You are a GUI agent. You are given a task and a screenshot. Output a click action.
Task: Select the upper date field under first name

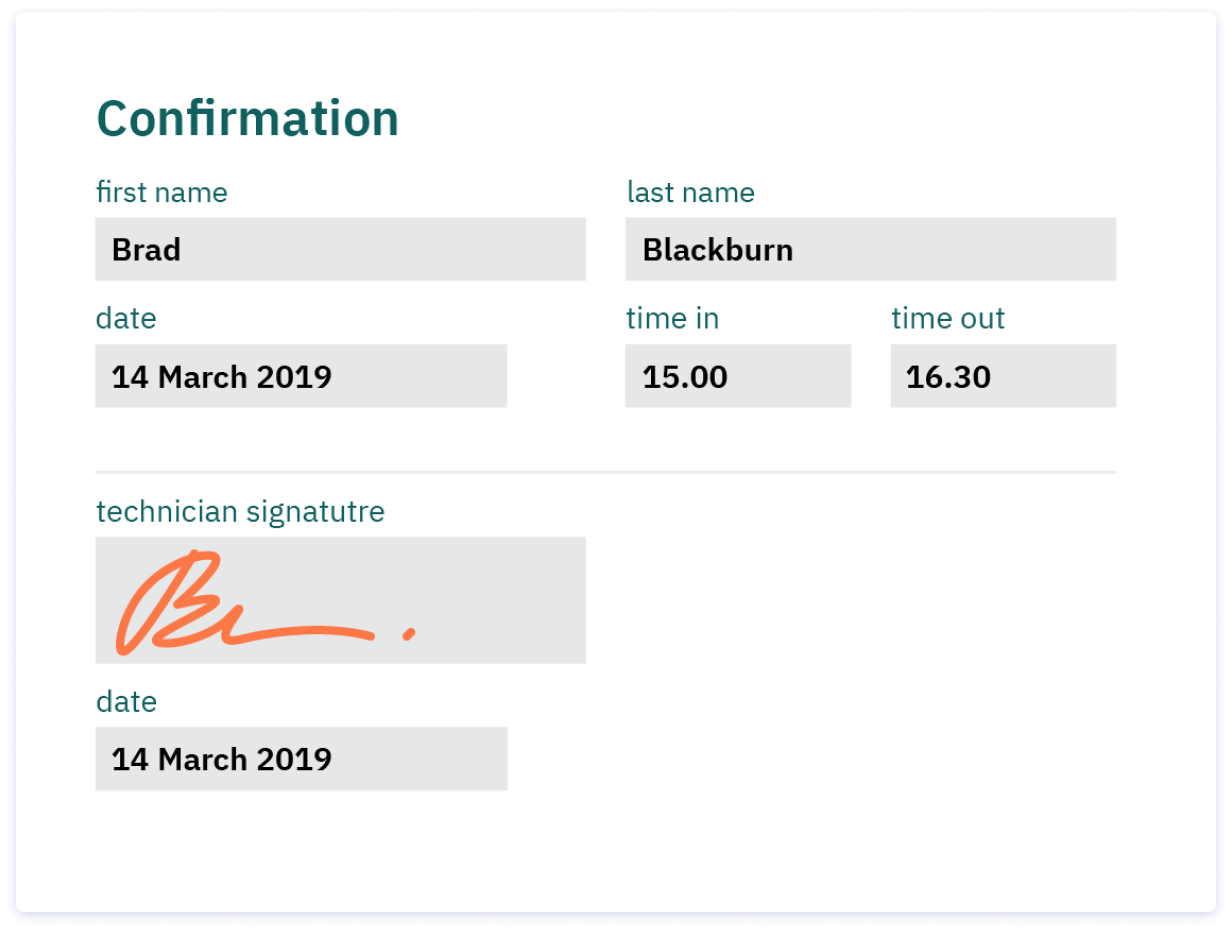tap(300, 376)
